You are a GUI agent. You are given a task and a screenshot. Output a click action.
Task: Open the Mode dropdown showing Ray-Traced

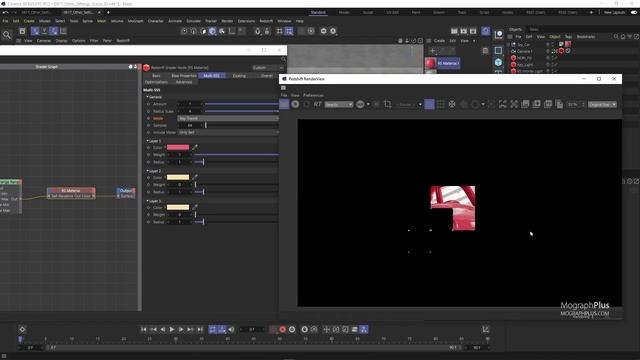(x=228, y=118)
